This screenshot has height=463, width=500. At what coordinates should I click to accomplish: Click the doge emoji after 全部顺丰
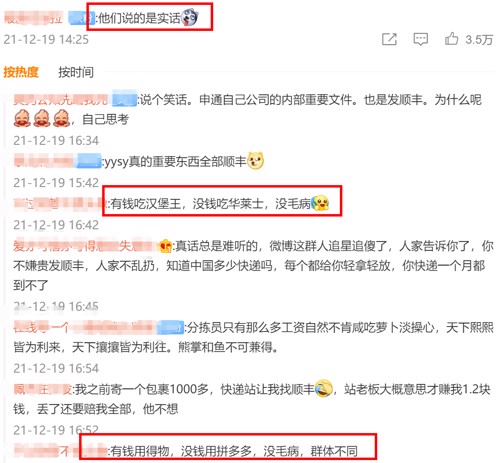click(x=255, y=161)
